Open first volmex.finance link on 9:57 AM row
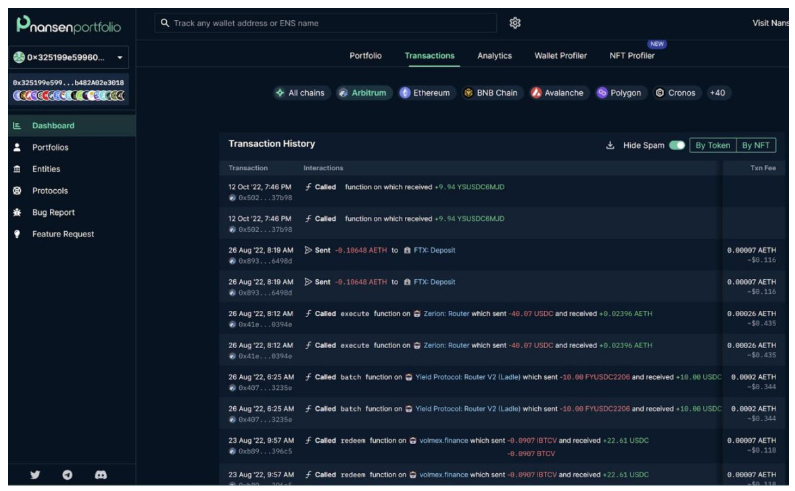This screenshot has height=491, width=795. (x=443, y=440)
